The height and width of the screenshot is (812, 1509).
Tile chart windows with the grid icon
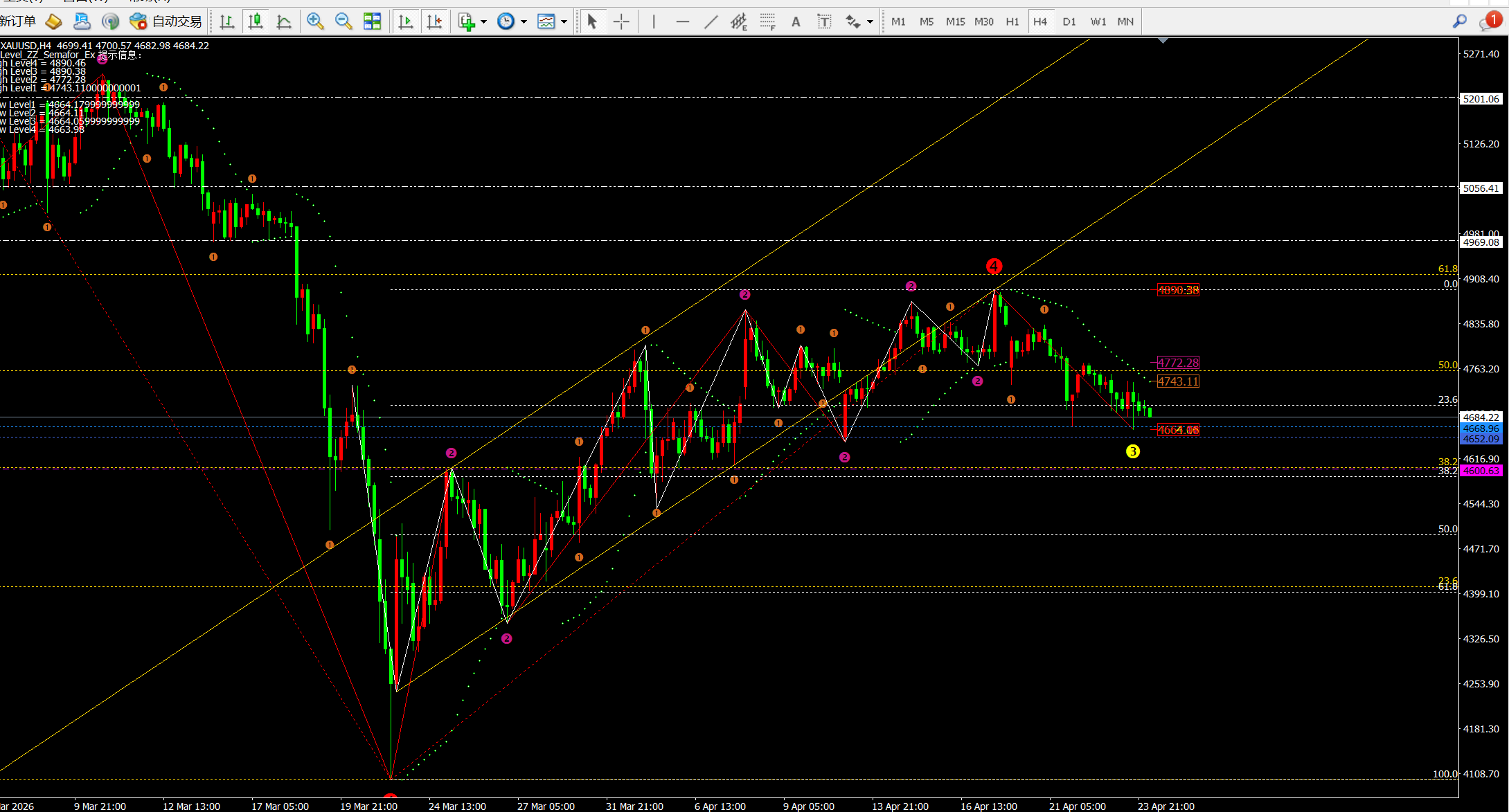pos(373,21)
